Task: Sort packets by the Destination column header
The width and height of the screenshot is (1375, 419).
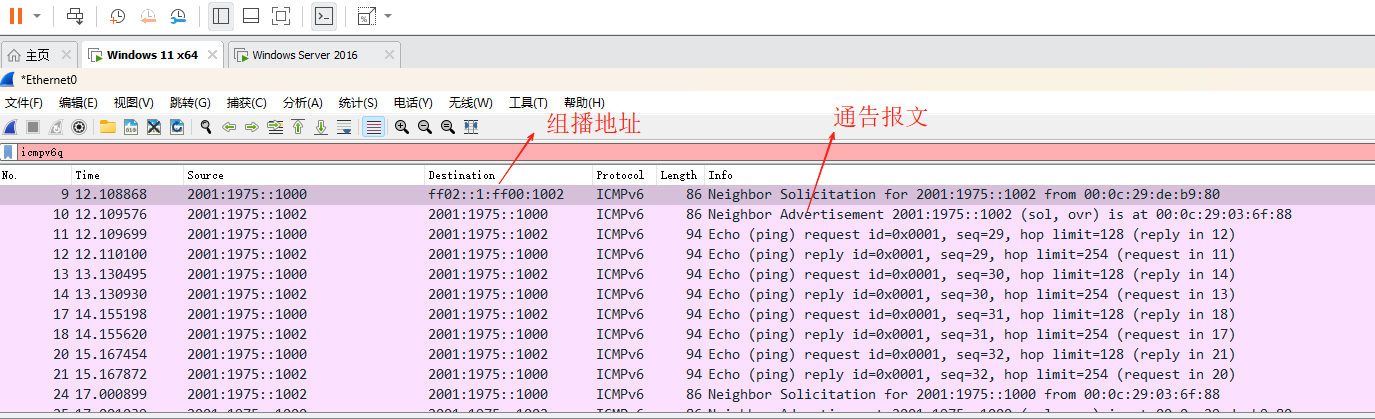Action: [x=509, y=175]
